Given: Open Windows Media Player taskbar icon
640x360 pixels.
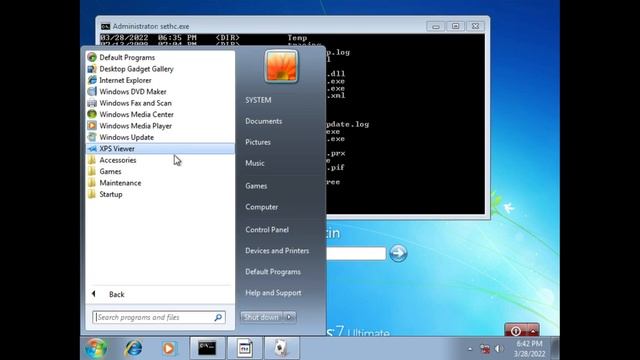Looking at the screenshot, I should click(169, 348).
